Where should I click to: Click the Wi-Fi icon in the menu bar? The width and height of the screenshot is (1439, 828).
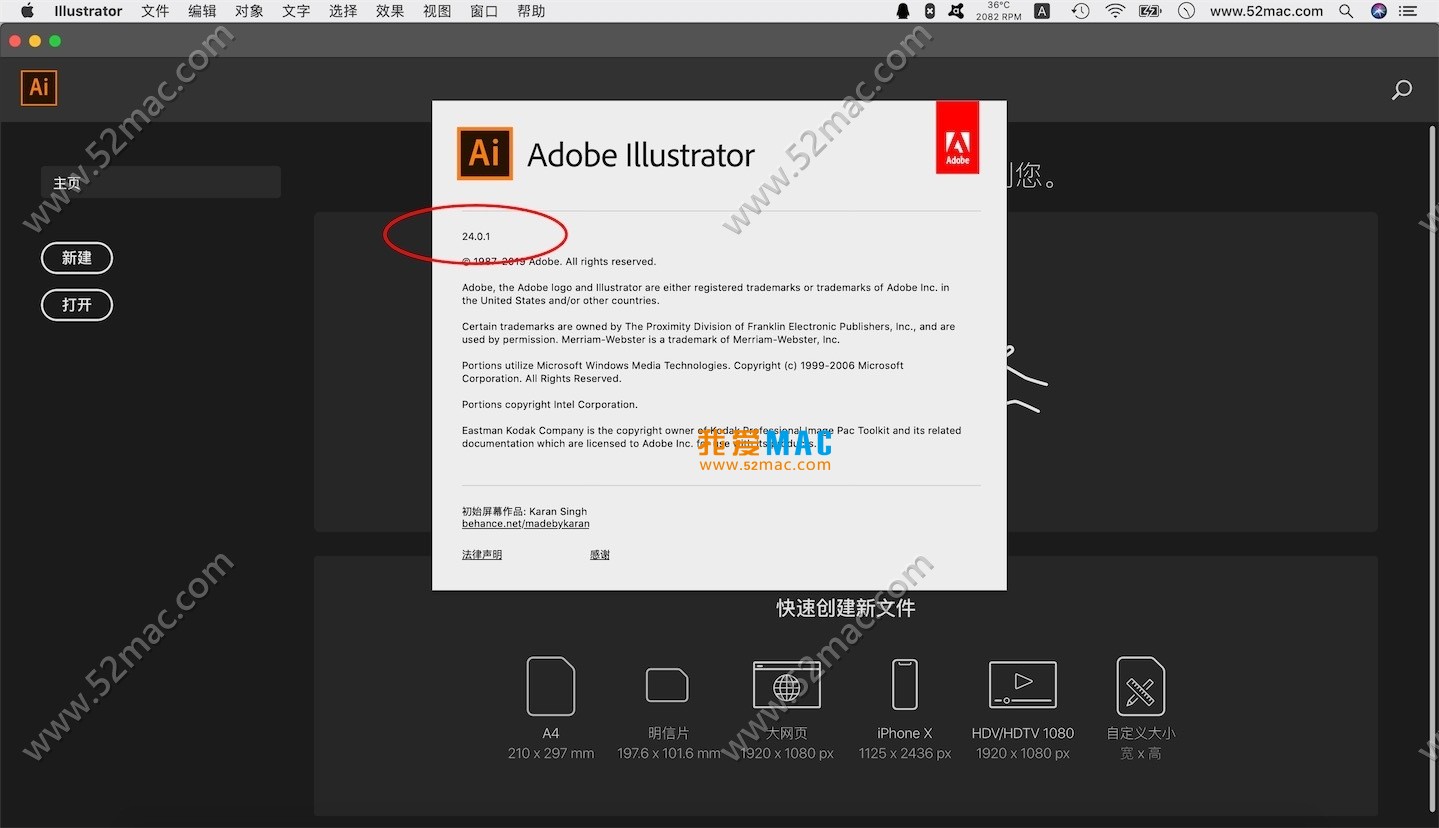[x=1114, y=11]
